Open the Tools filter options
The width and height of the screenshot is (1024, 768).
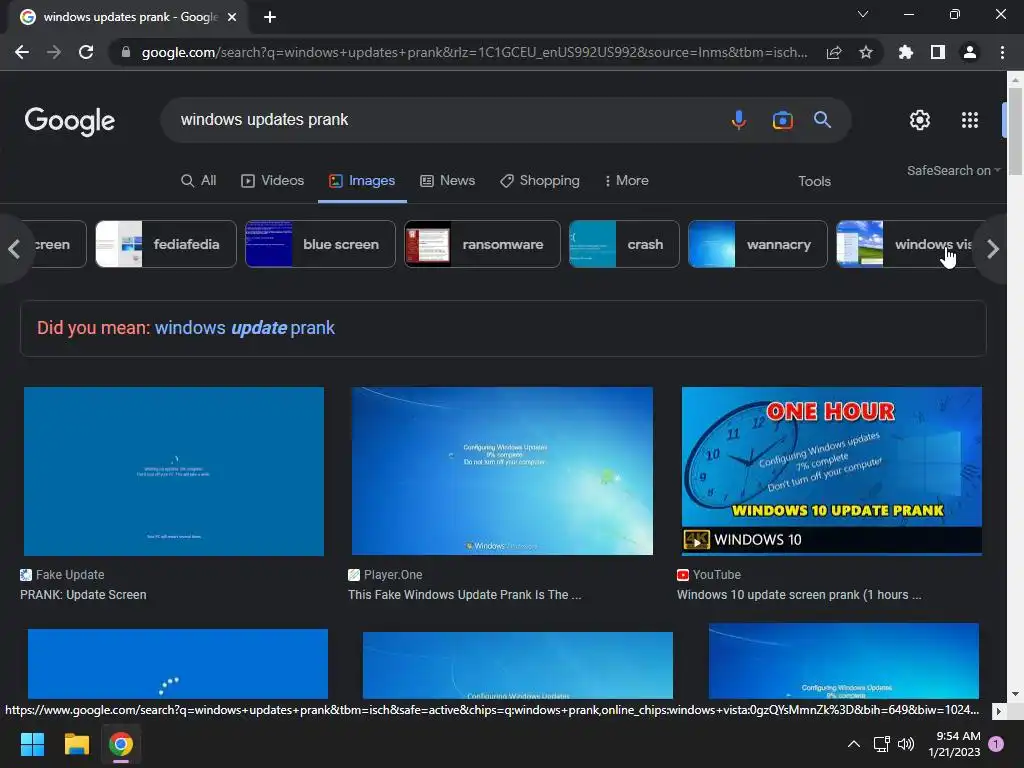(814, 182)
